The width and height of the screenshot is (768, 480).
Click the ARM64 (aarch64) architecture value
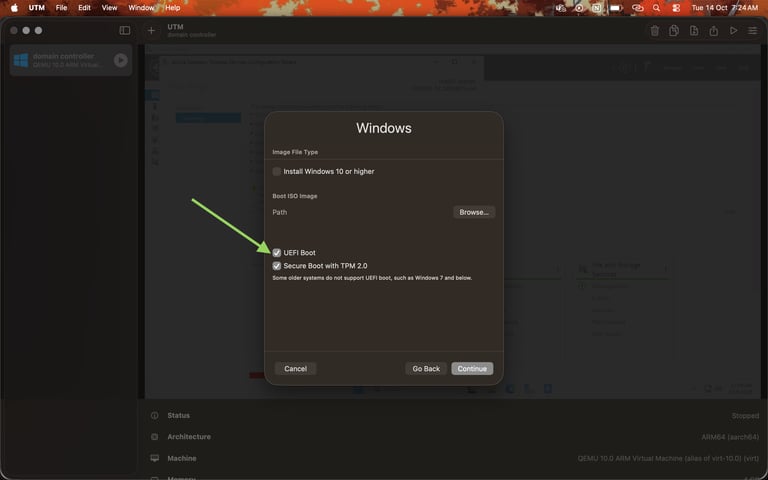click(730, 437)
